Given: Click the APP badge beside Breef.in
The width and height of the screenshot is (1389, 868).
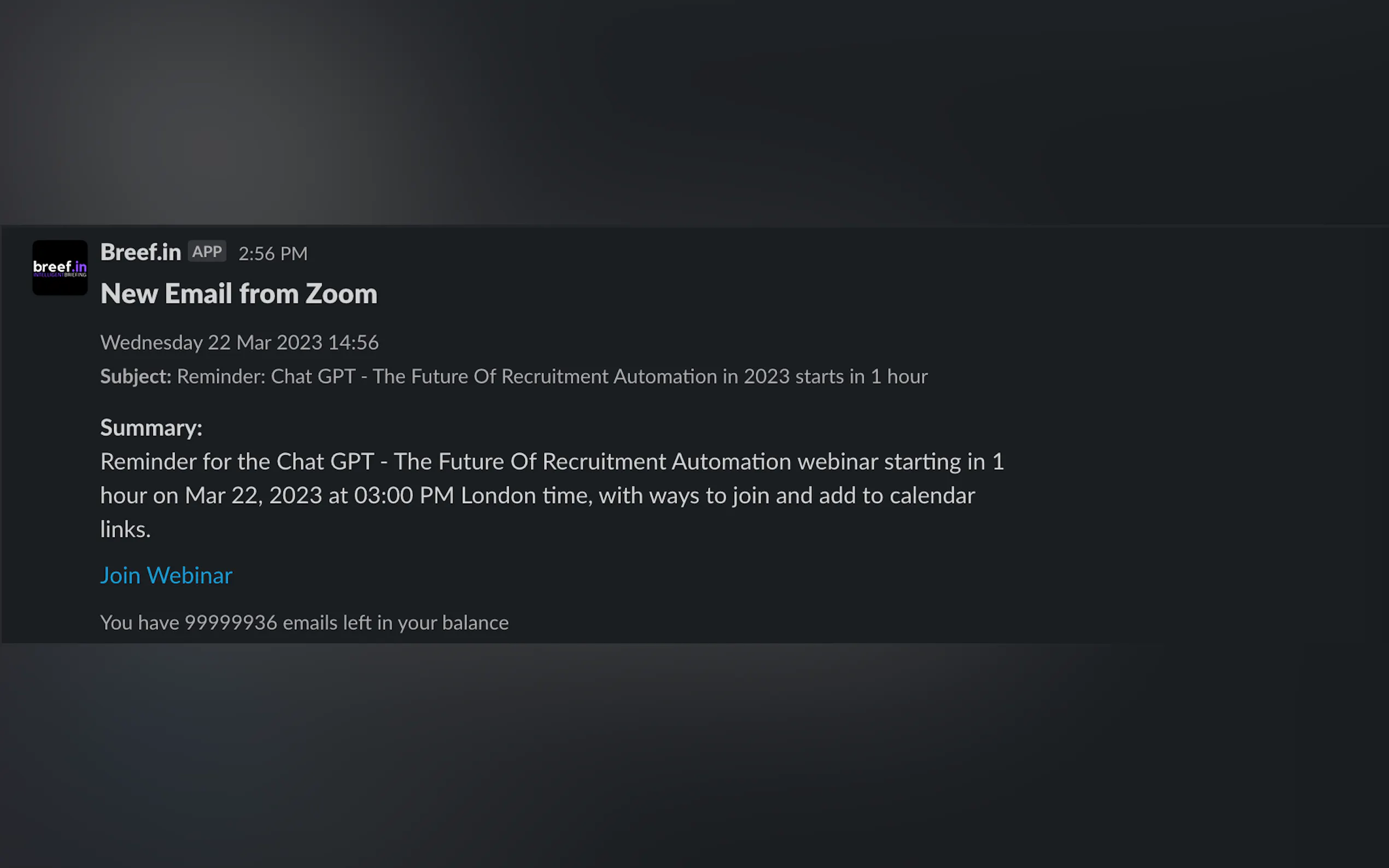Looking at the screenshot, I should [x=207, y=252].
